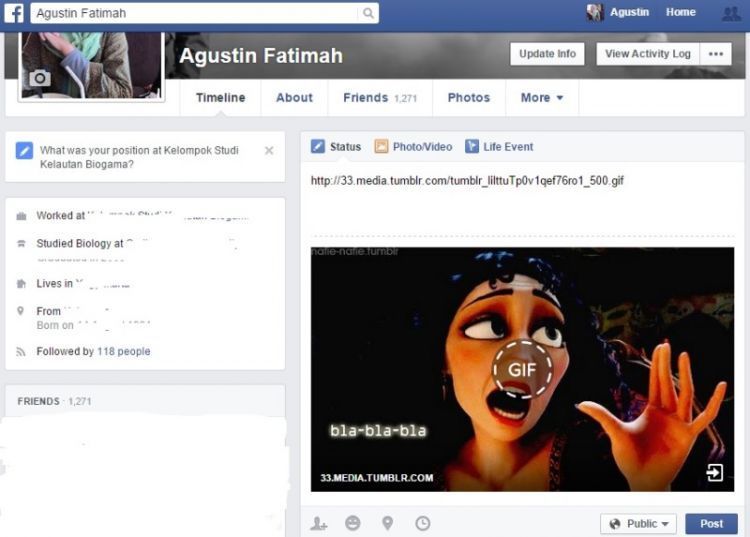Click the search field containing Agustin Fatimah
Viewport: 750px width, 537px height.
tap(196, 13)
